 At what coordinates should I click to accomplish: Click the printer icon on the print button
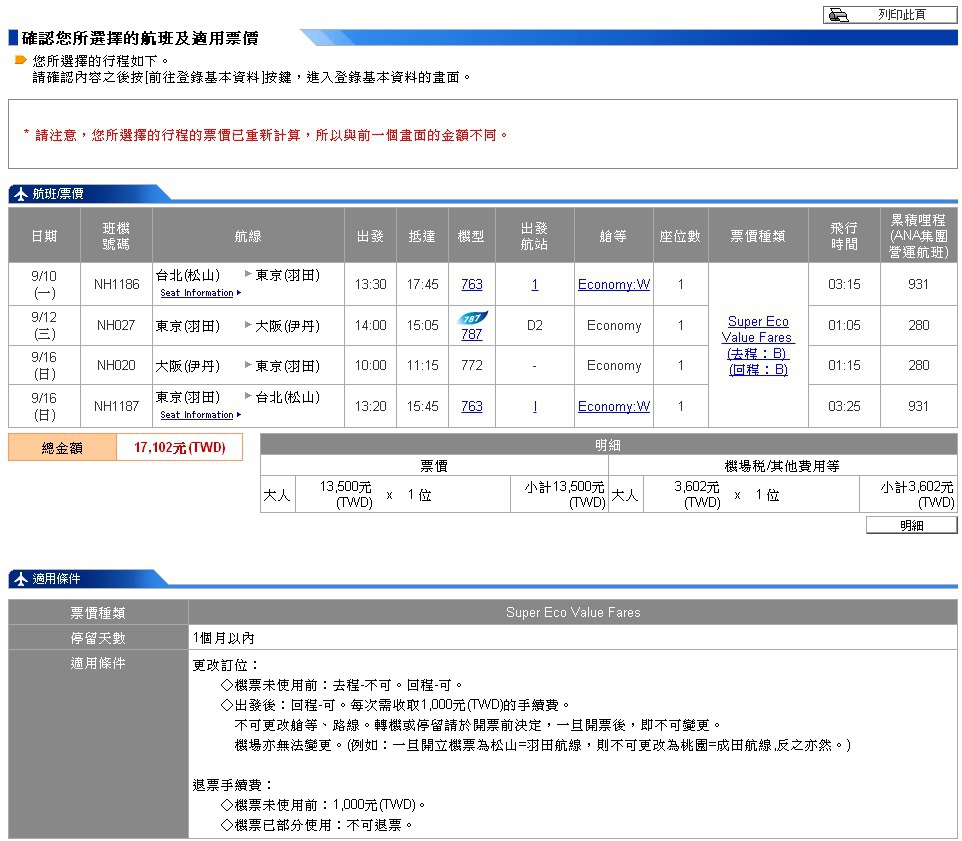pyautogui.click(x=838, y=15)
